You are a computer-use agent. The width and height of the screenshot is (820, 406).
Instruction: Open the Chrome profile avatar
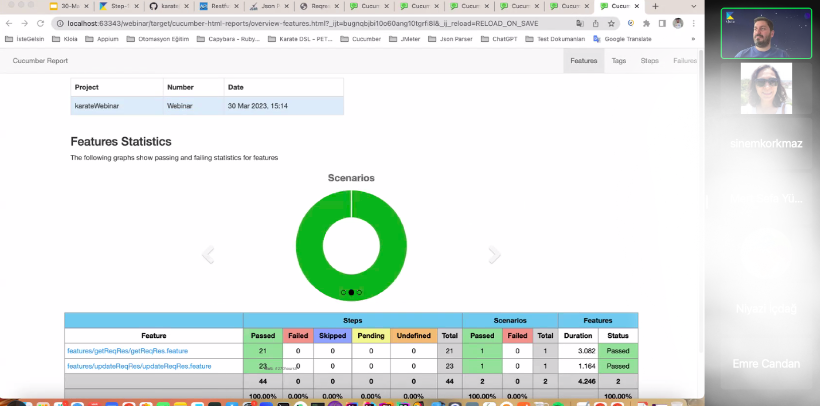(678, 24)
